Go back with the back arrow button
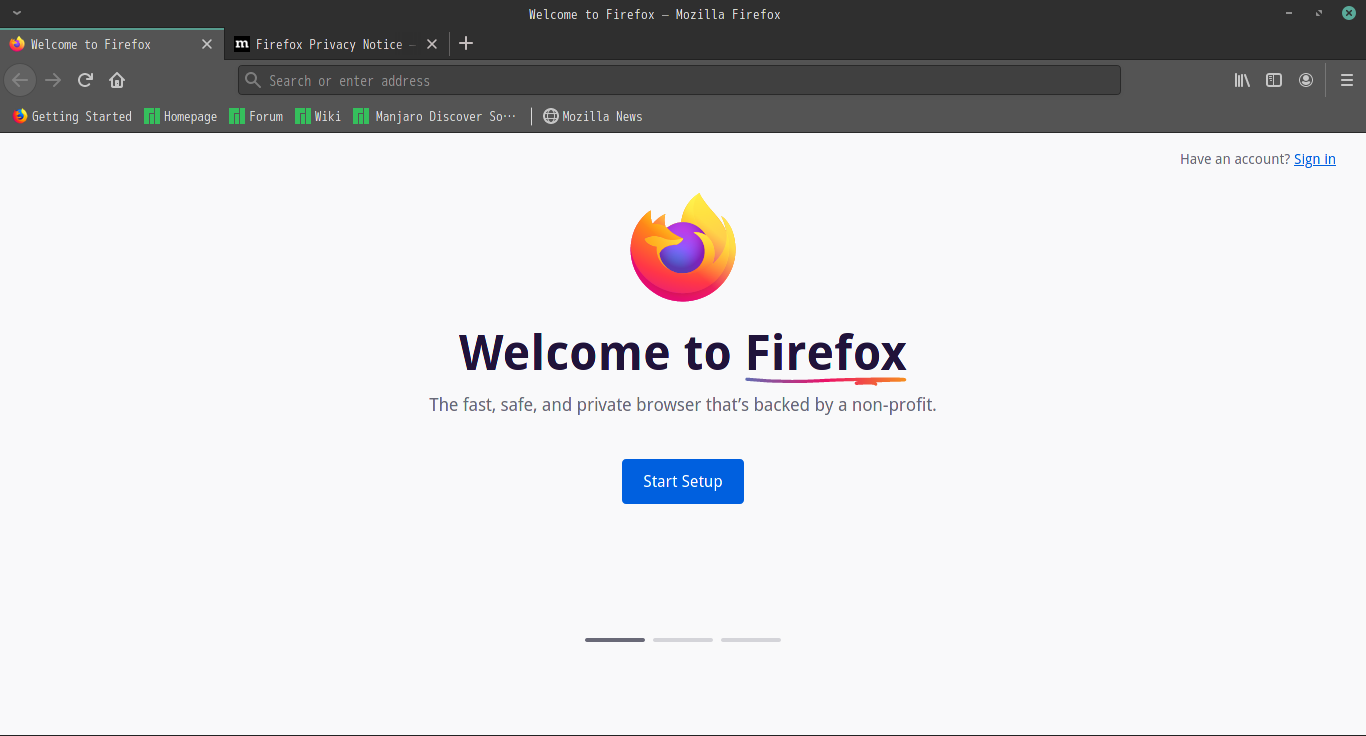 (x=20, y=80)
